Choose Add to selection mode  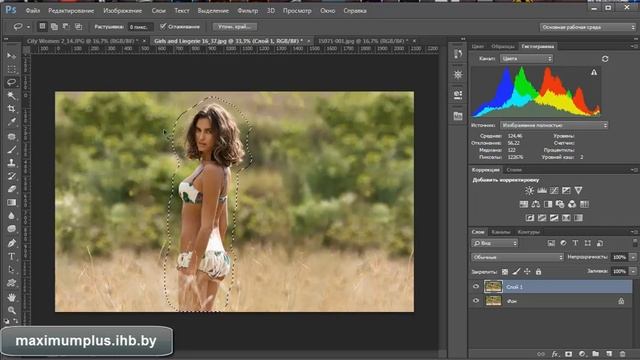click(54, 27)
